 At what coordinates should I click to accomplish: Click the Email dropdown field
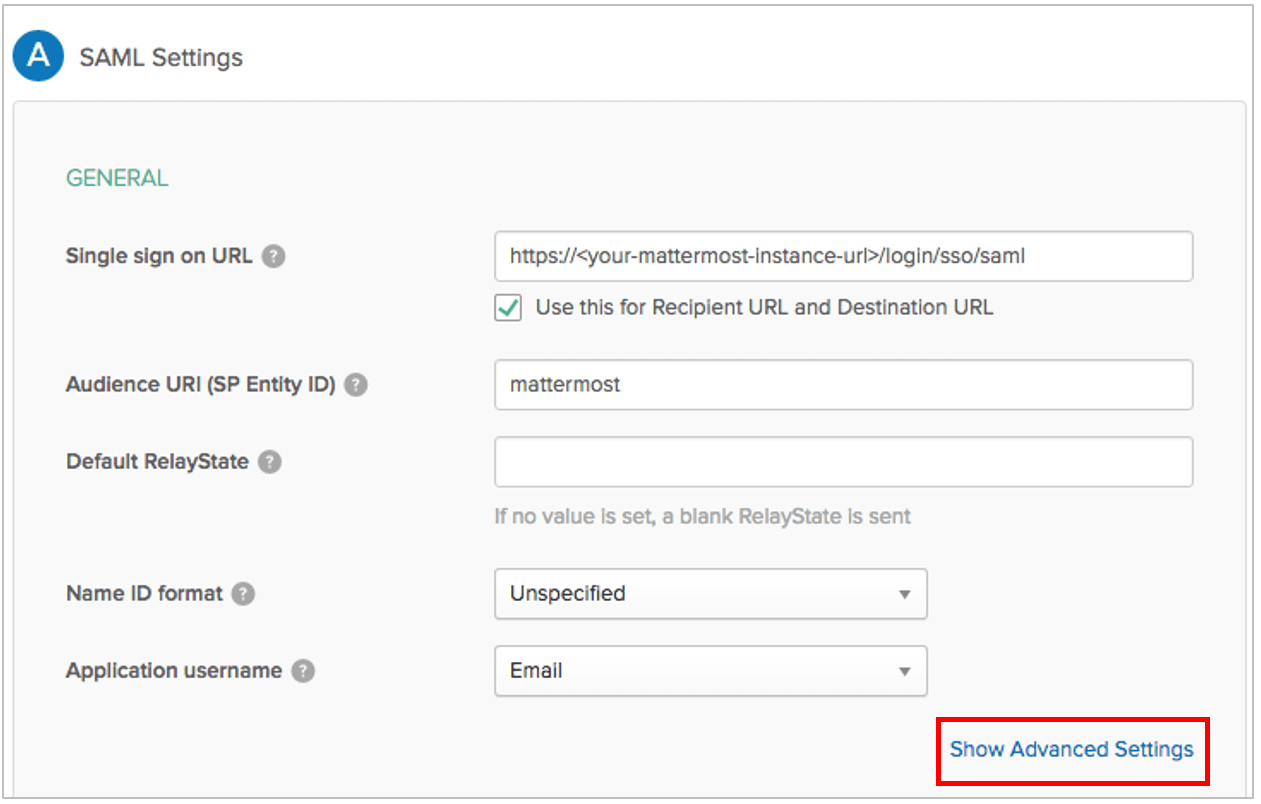pyautogui.click(x=710, y=671)
